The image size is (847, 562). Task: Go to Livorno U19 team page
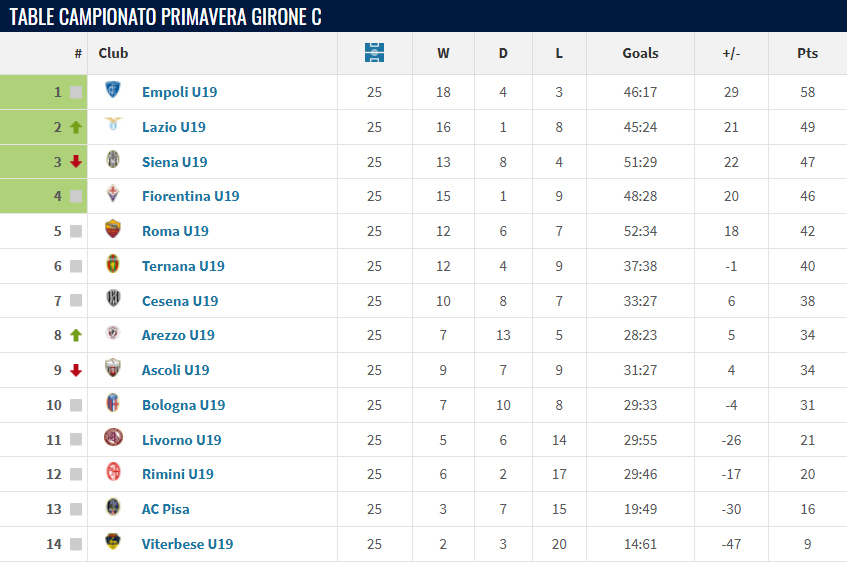(182, 440)
